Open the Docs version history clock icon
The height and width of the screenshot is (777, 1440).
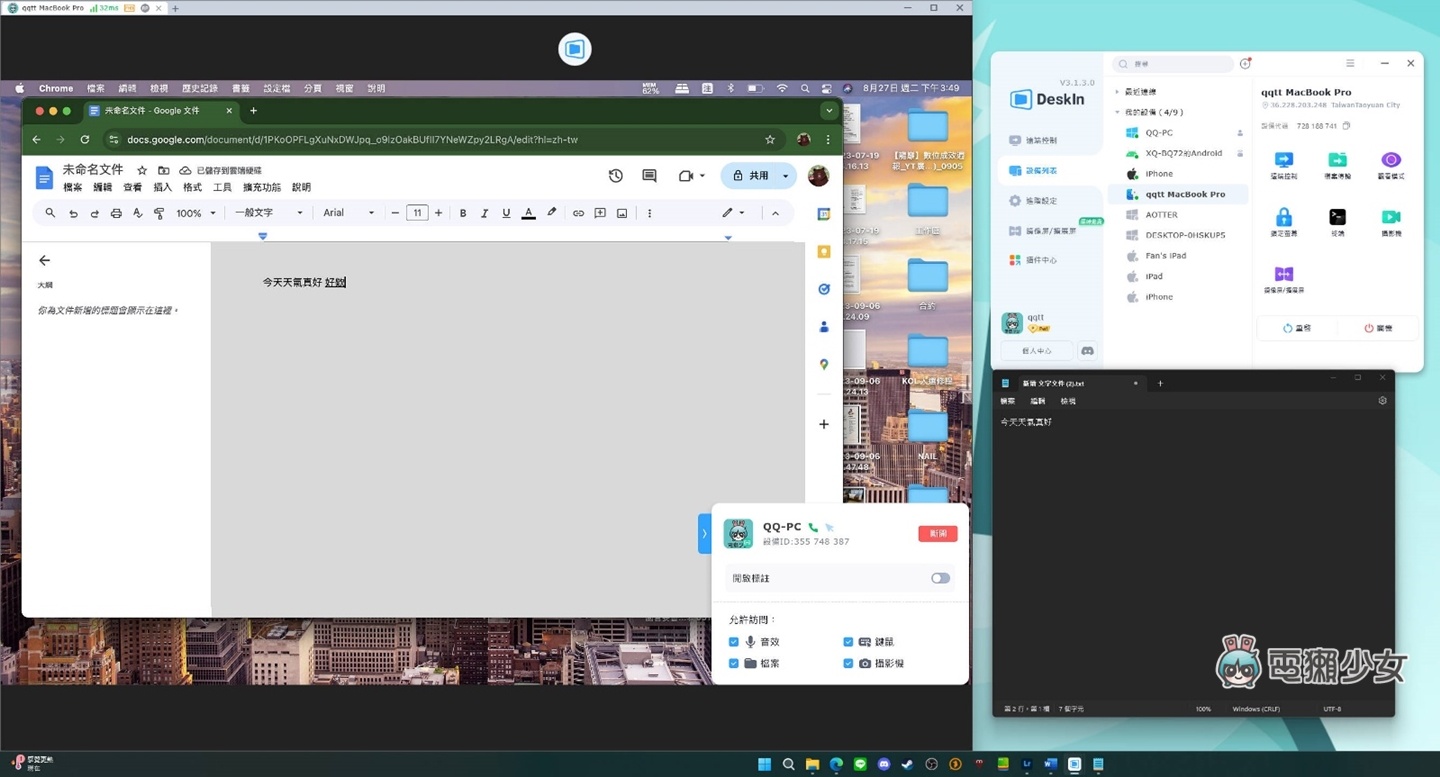[616, 176]
